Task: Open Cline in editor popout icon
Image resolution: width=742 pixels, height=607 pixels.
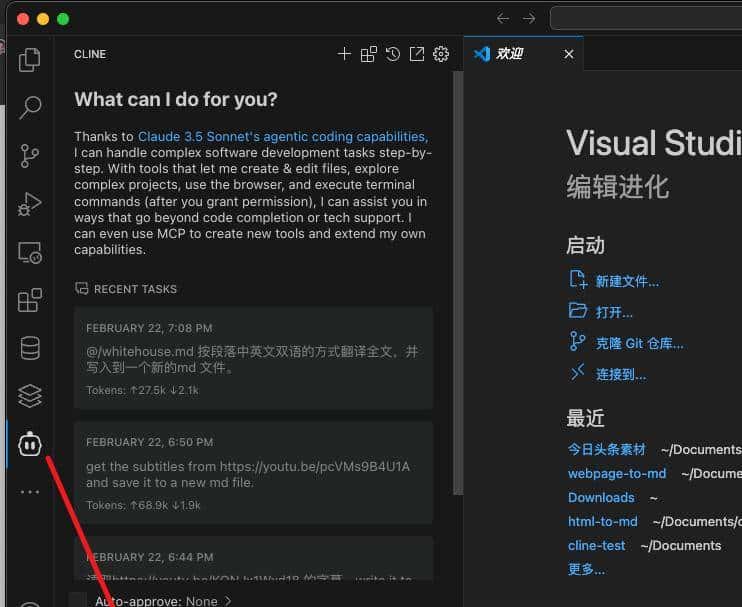Action: click(417, 54)
